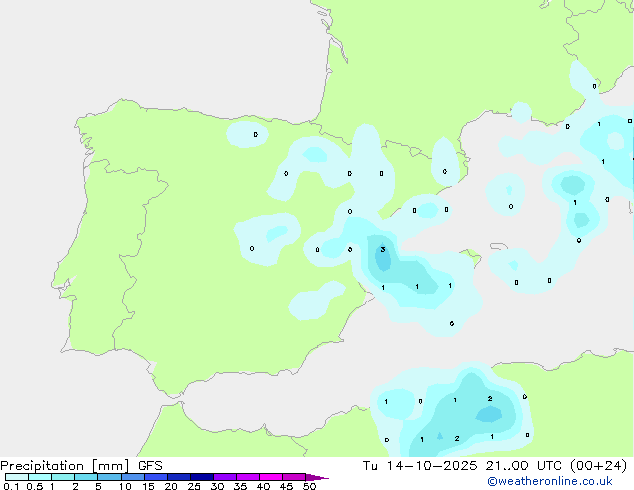Screen dimensions: 634x490
Task: Click the purple swatch between 30 and 35
Action: (x=224, y=477)
